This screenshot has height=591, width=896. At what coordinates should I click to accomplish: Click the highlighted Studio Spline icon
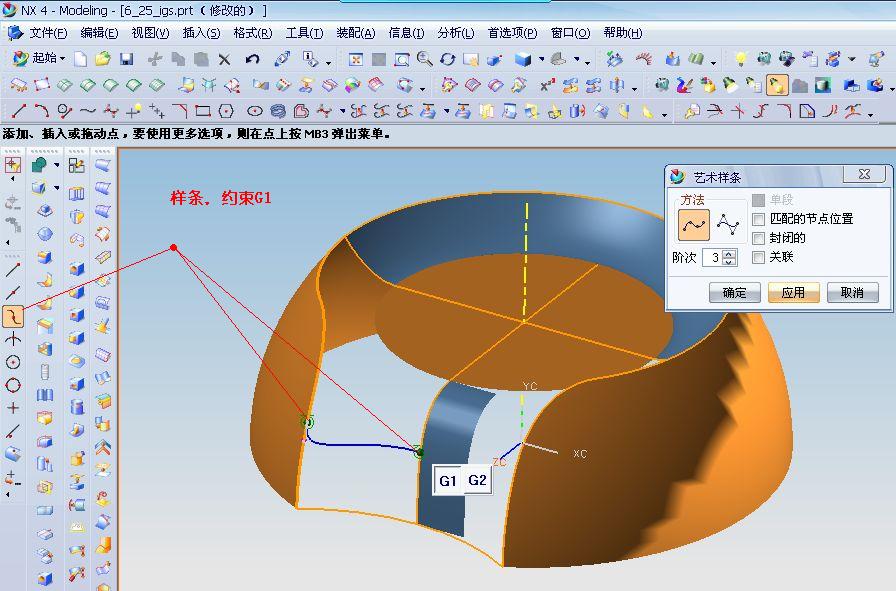(x=13, y=316)
